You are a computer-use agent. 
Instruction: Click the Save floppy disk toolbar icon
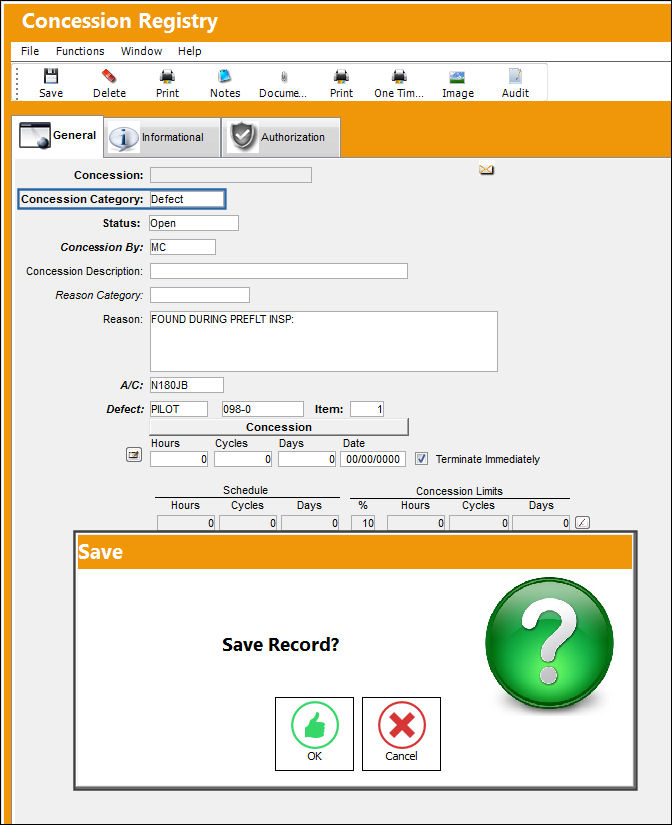coord(51,77)
